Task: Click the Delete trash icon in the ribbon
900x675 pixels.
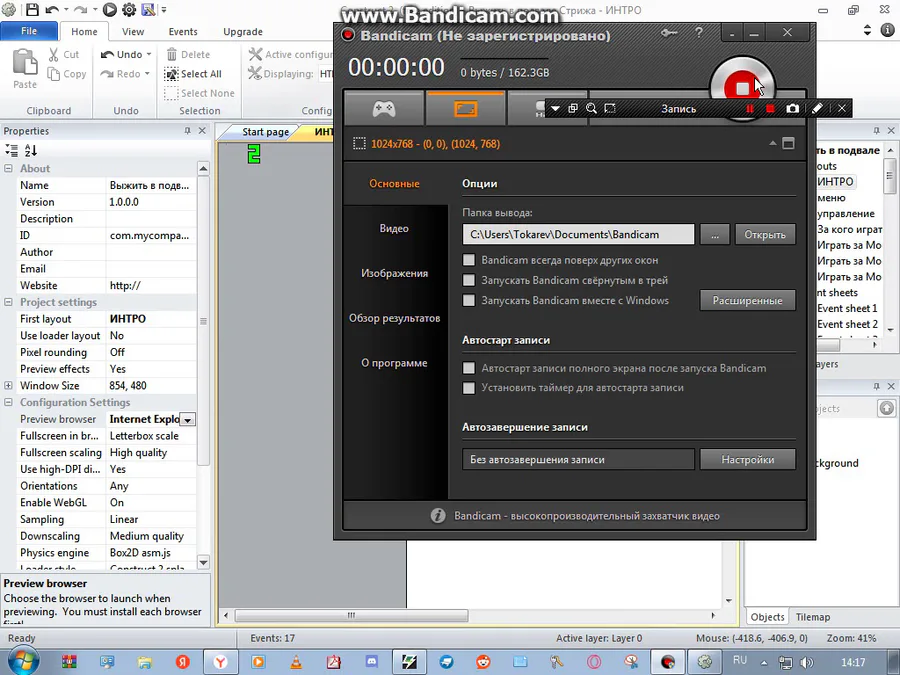Action: (172, 55)
